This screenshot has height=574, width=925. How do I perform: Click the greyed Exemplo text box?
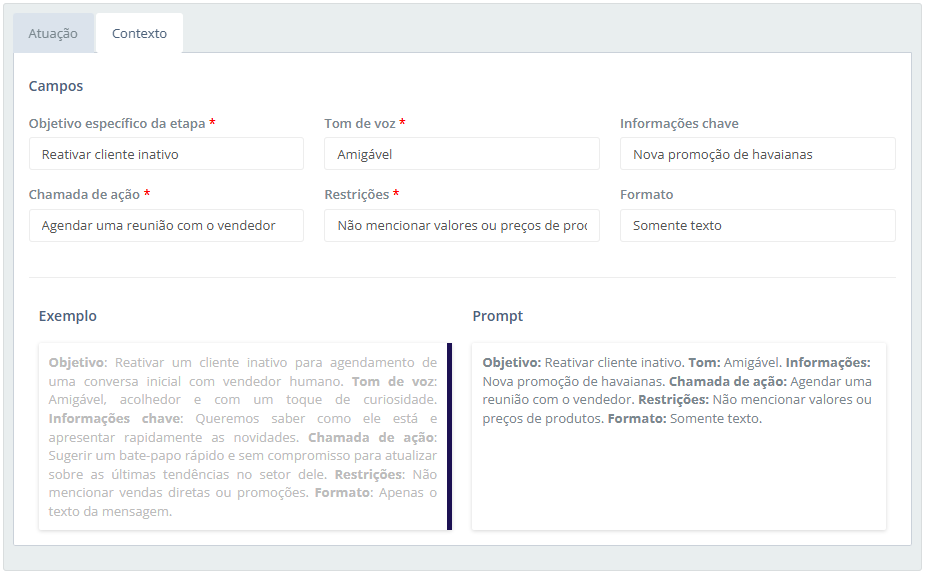[x=242, y=436]
